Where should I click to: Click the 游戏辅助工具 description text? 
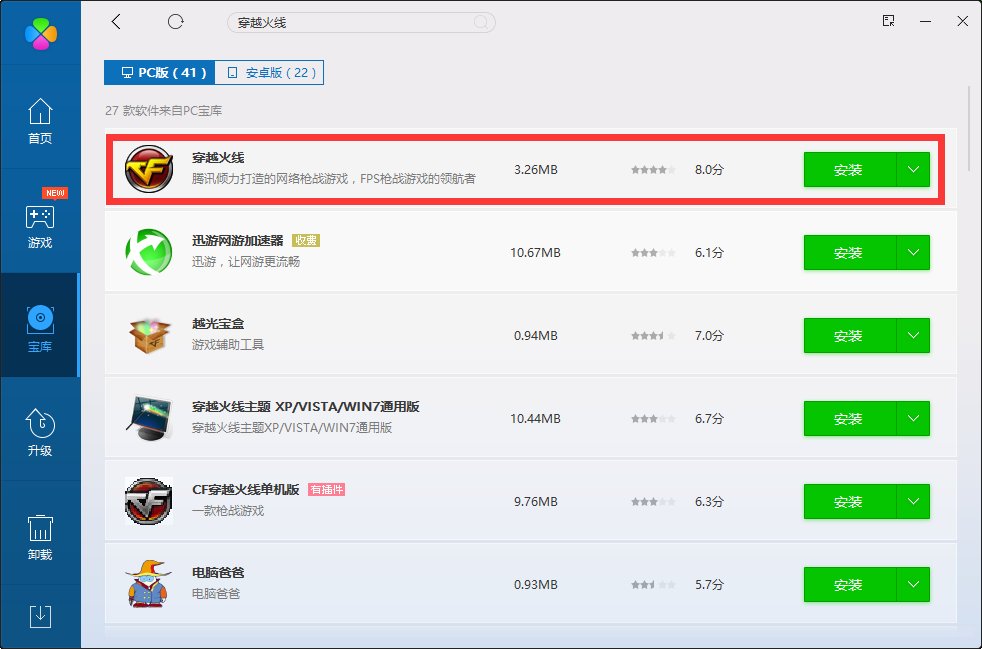(228, 345)
